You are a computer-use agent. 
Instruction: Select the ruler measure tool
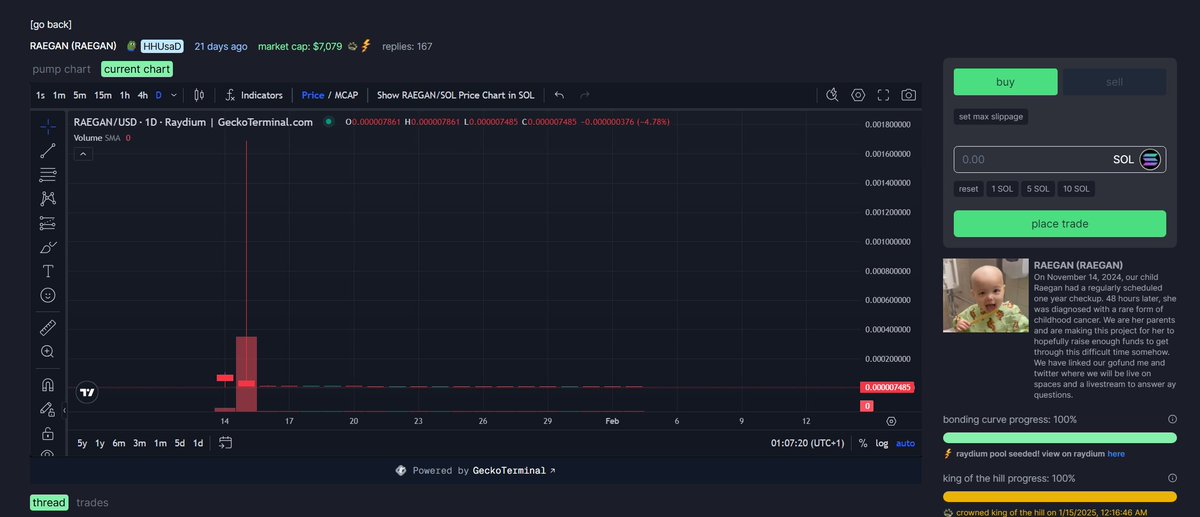[x=48, y=327]
